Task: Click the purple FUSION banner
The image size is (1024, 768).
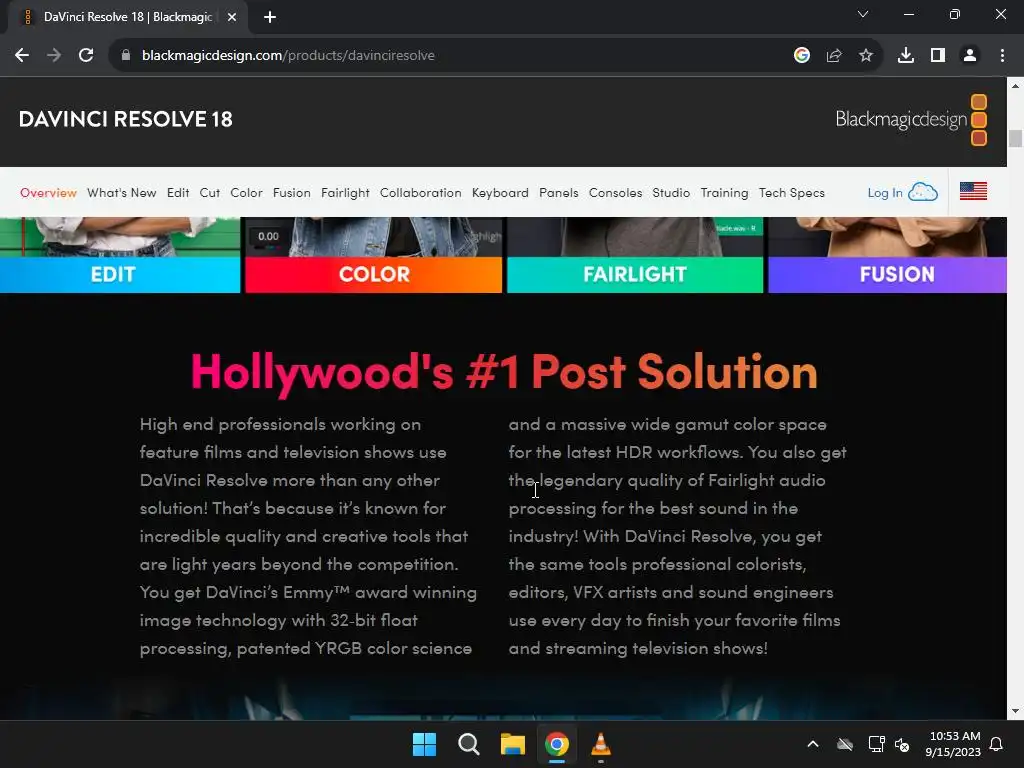Action: pyautogui.click(x=888, y=274)
